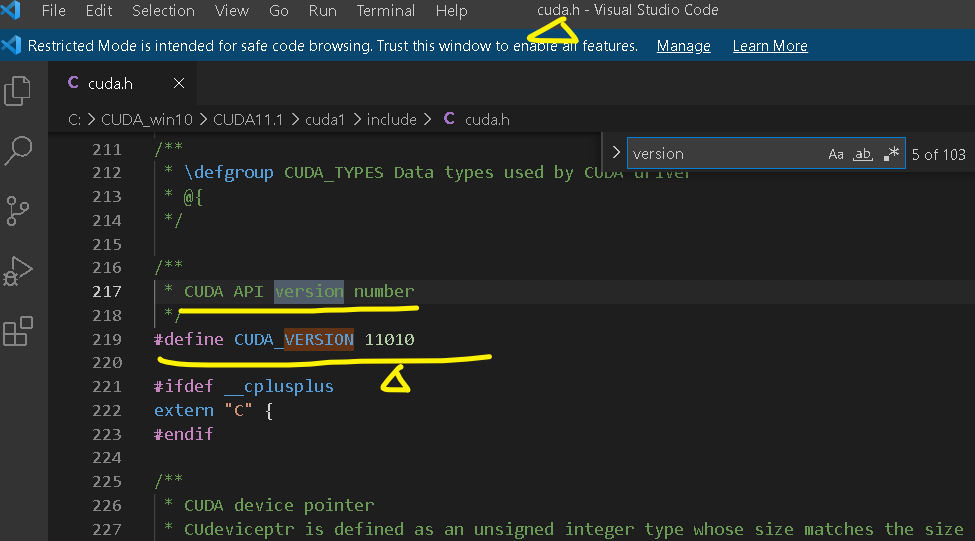Open the Run and Debug view
975x541 pixels.
point(17,271)
